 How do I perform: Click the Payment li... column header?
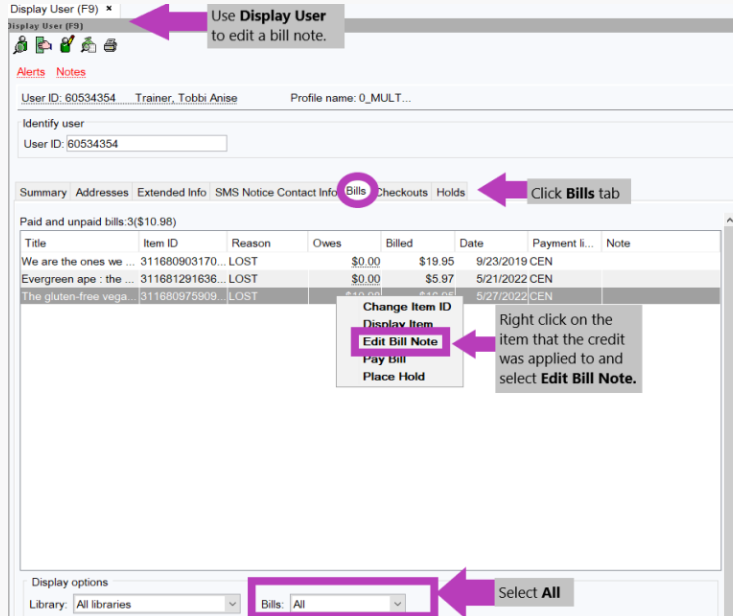point(565,243)
